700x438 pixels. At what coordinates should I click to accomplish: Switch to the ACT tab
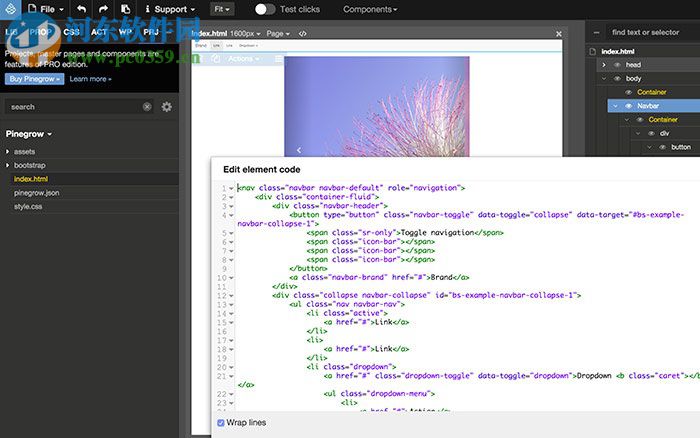(99, 32)
